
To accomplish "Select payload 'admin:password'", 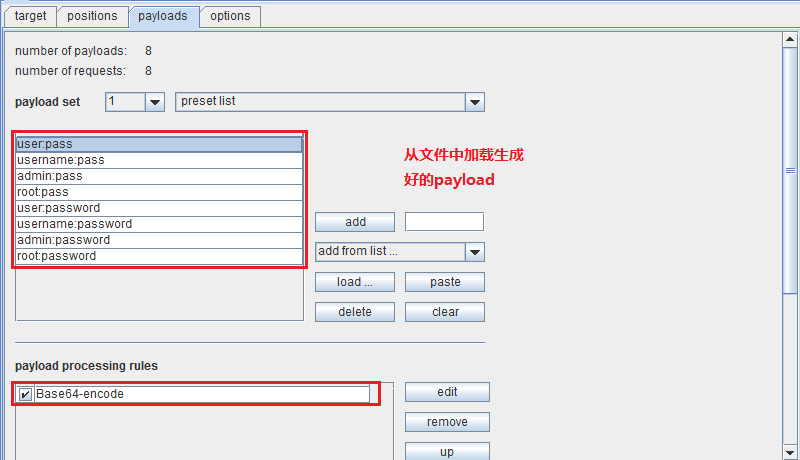I will 159,240.
